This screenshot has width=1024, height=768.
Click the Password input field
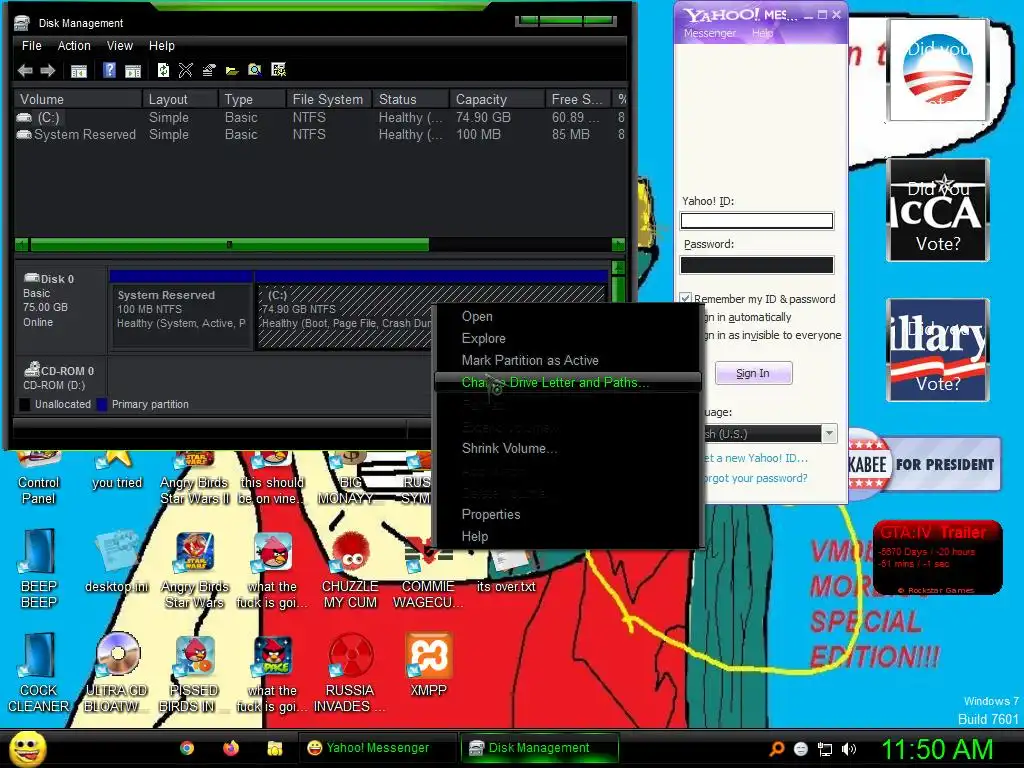pyautogui.click(x=757, y=264)
